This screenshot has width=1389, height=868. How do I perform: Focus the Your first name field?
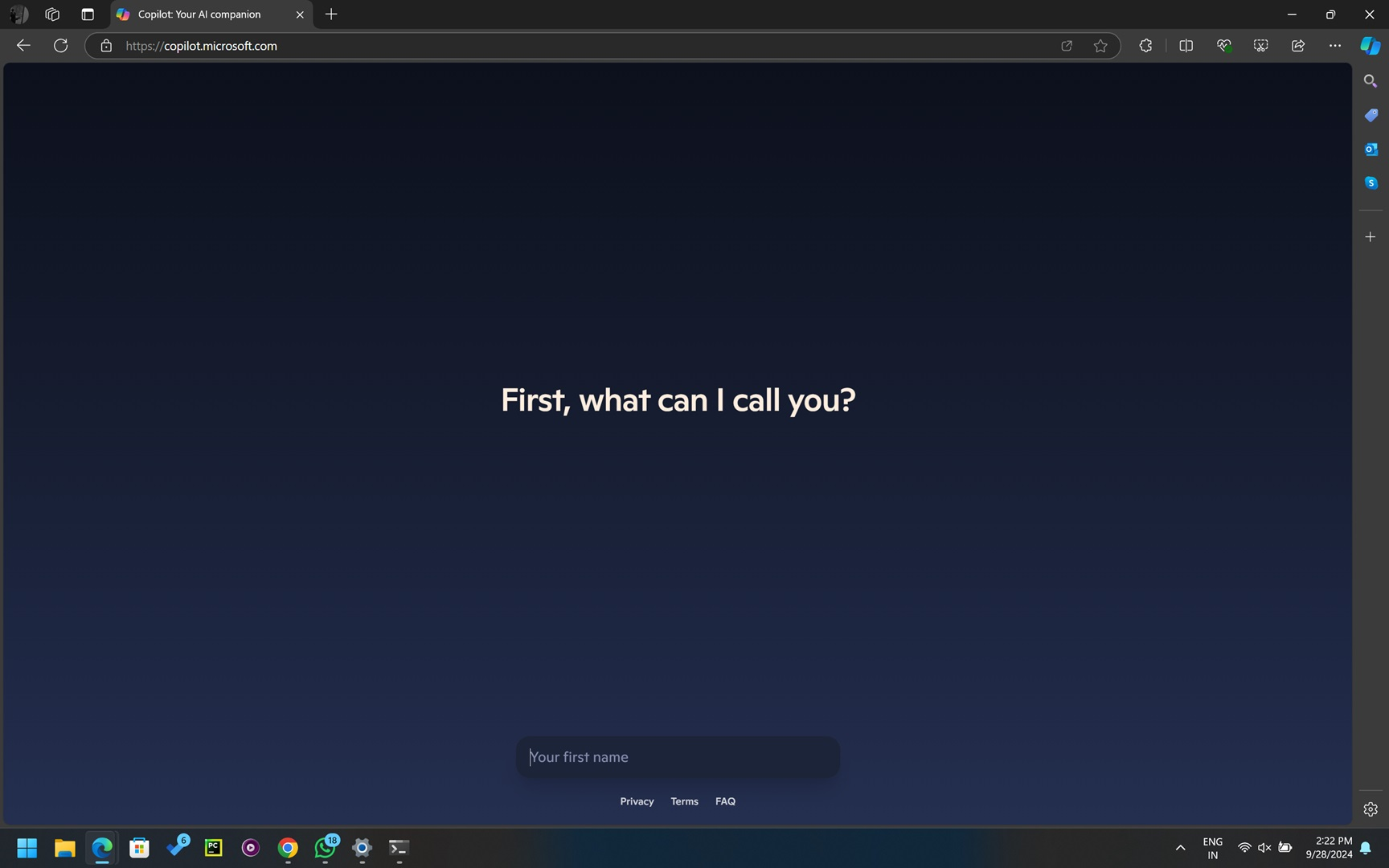pos(678,757)
